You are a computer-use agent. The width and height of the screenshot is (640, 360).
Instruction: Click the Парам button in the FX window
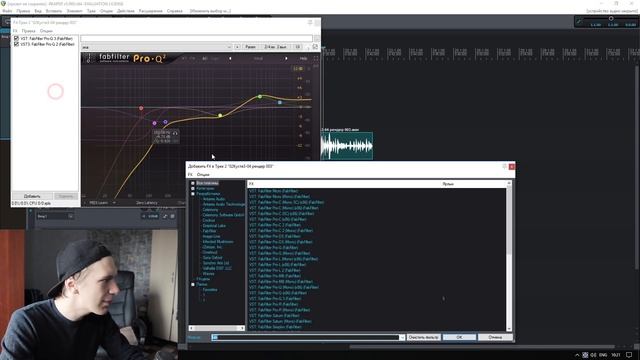[x=250, y=47]
